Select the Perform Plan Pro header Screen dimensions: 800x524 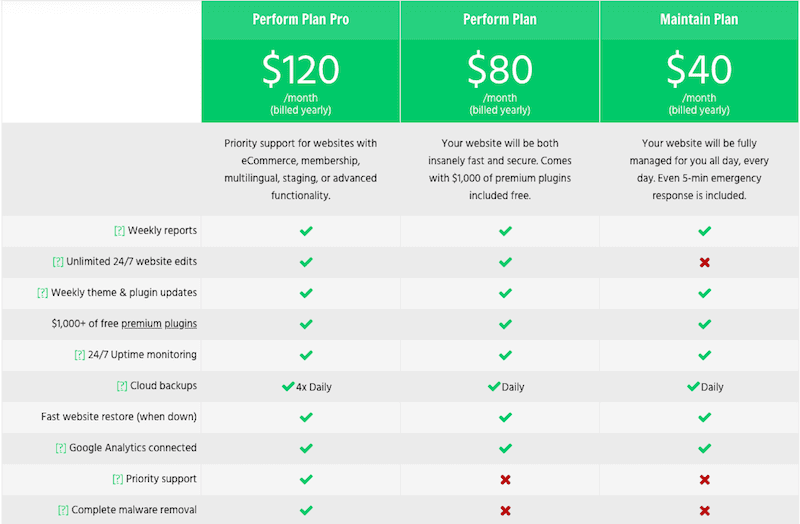click(x=301, y=19)
